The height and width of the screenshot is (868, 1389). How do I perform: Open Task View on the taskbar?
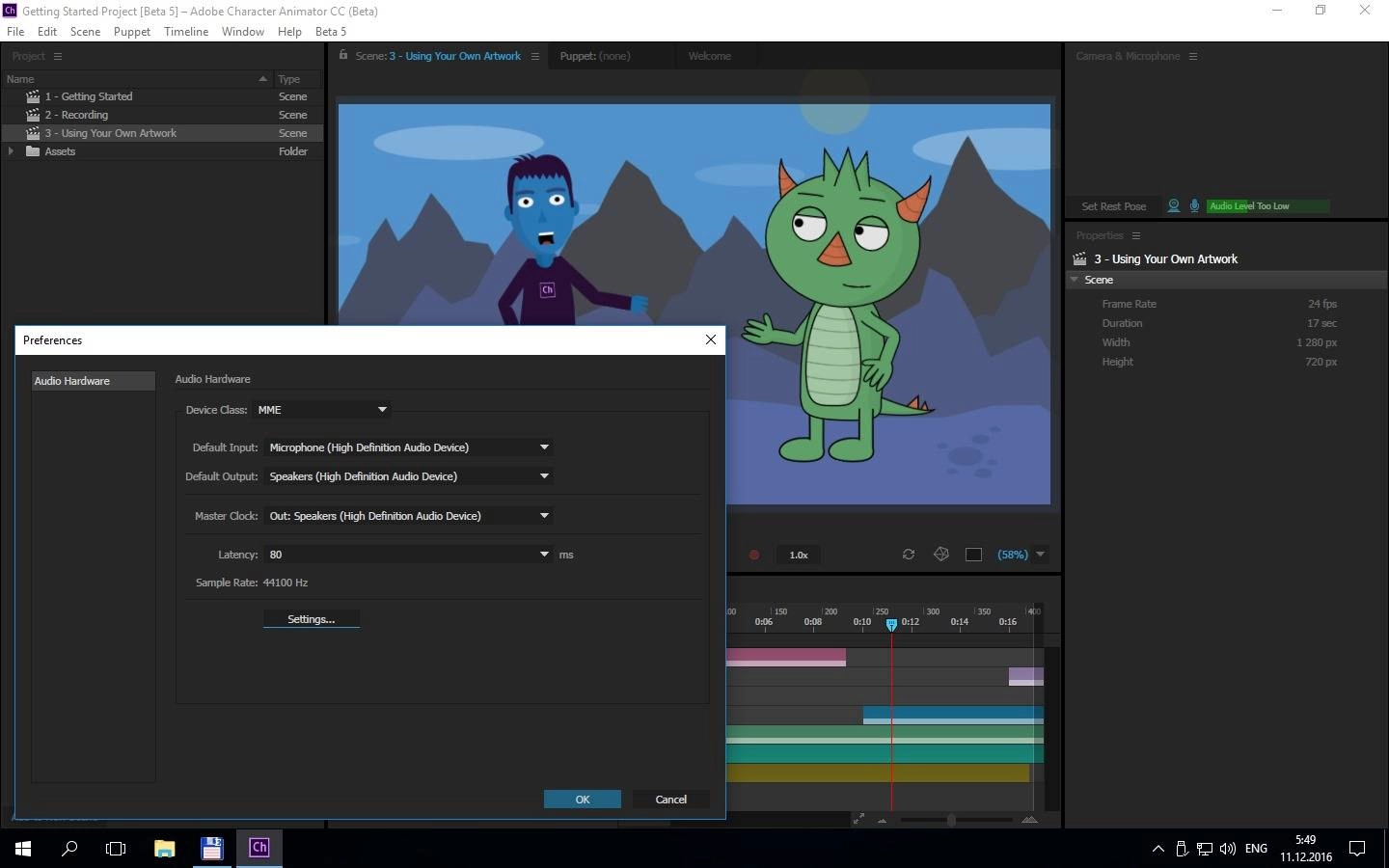point(116,849)
